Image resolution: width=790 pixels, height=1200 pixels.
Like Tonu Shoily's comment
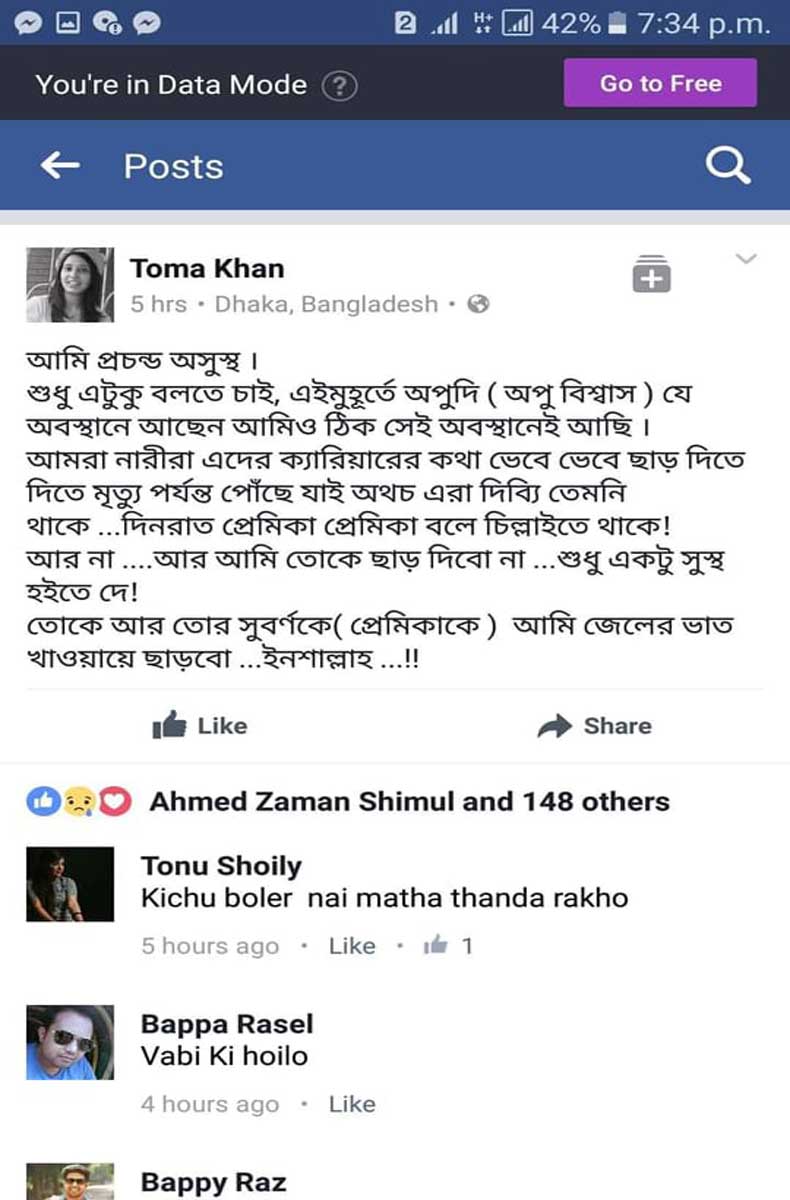click(x=352, y=946)
